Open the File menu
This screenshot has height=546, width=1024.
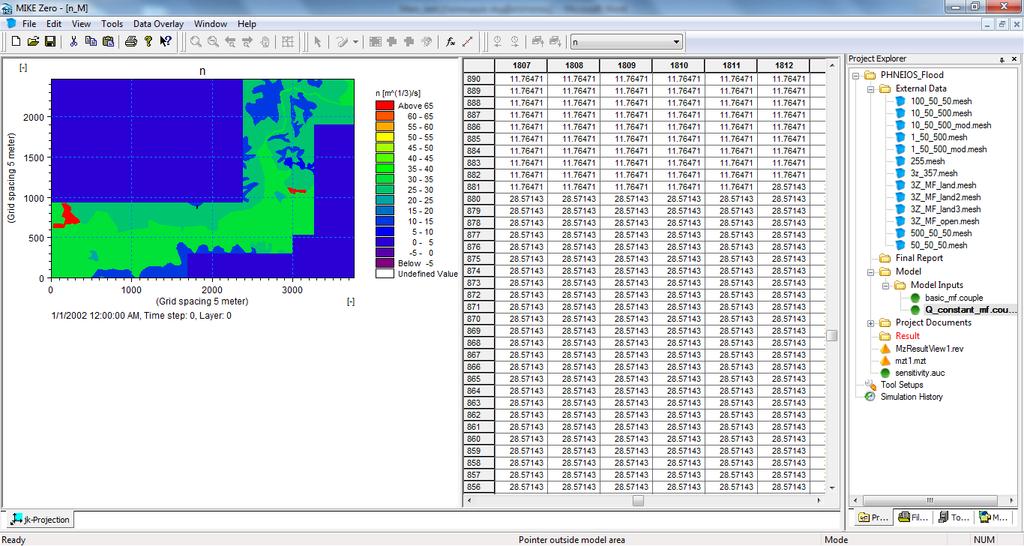tap(29, 24)
